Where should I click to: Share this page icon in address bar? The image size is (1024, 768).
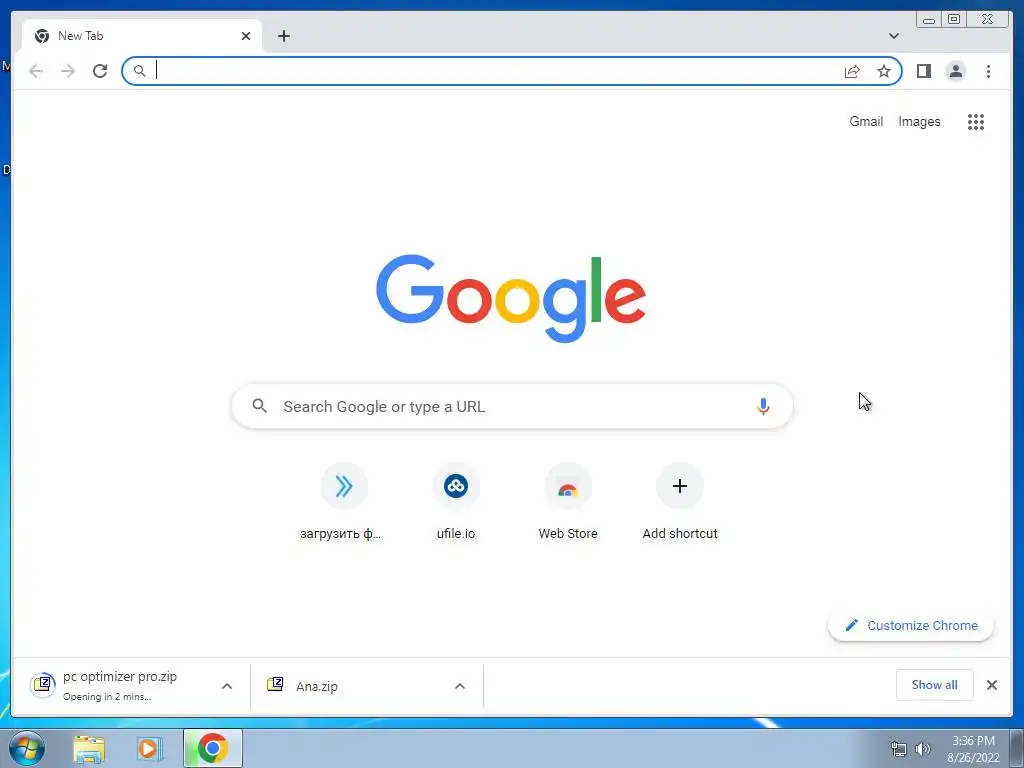(x=852, y=71)
